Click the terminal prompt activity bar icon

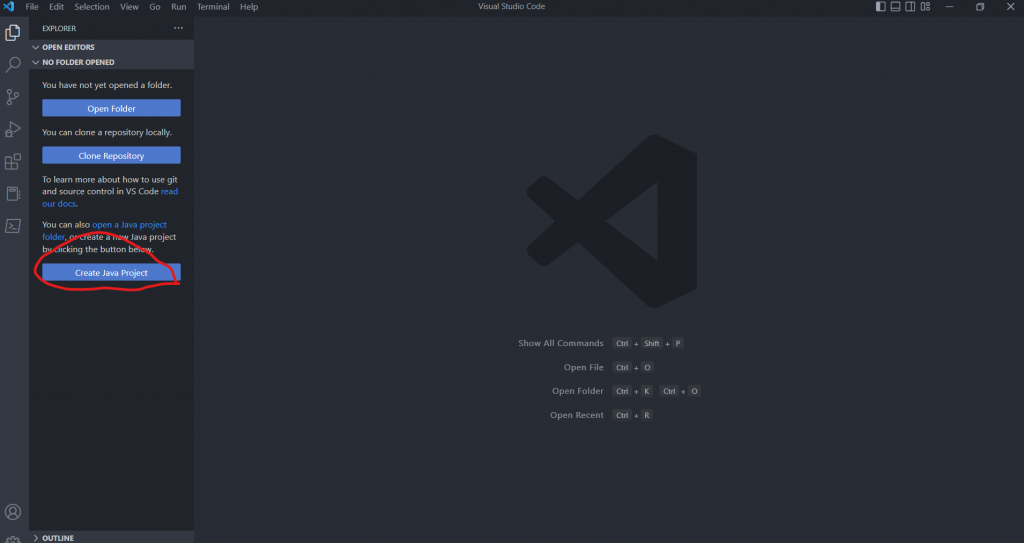12,226
